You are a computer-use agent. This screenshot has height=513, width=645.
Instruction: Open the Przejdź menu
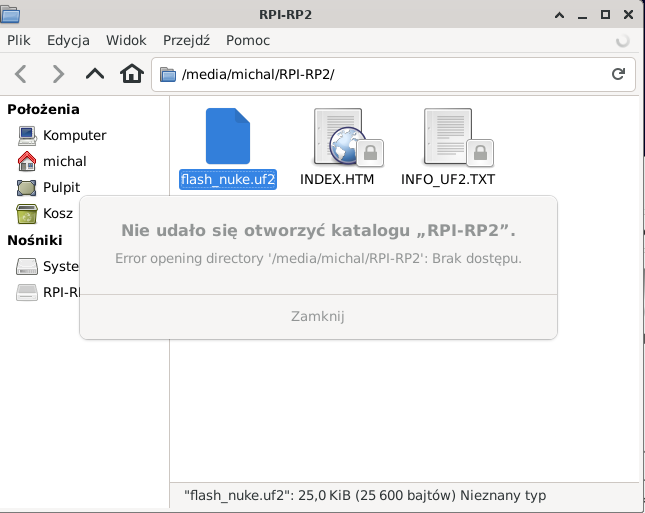click(186, 40)
